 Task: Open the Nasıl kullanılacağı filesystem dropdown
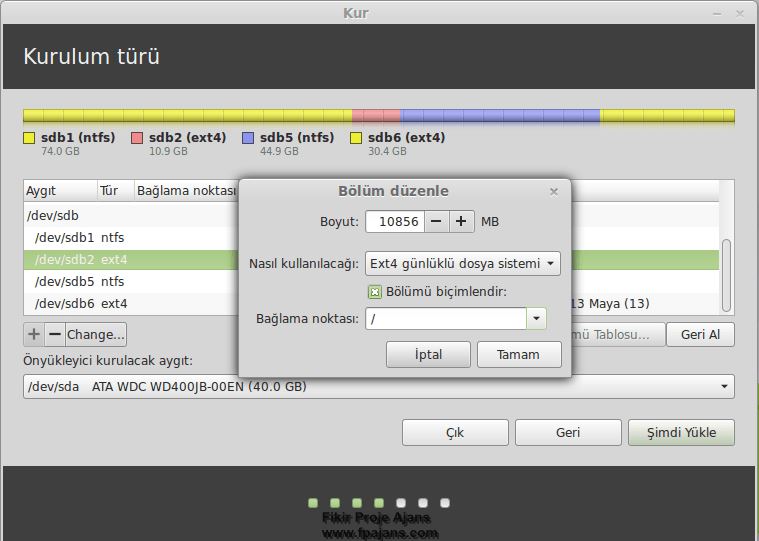tap(463, 264)
